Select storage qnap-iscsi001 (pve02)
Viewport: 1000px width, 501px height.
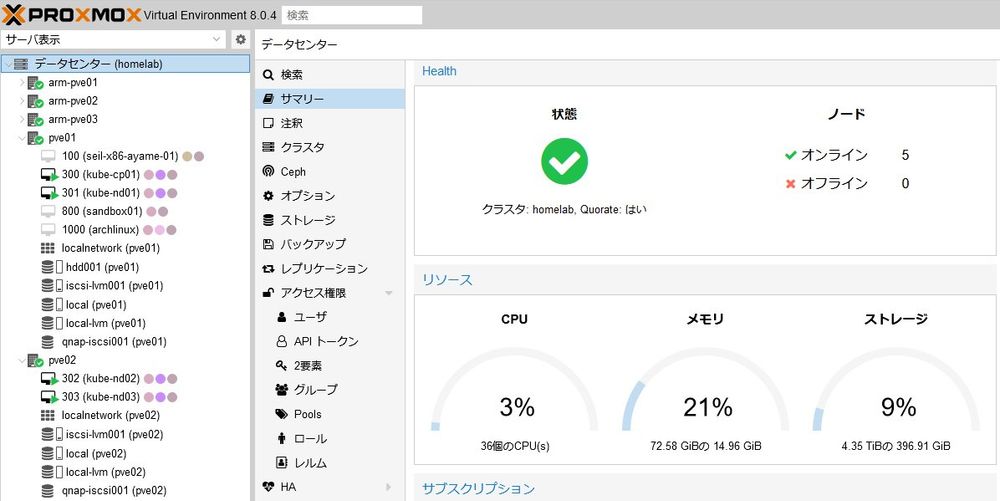(x=114, y=491)
